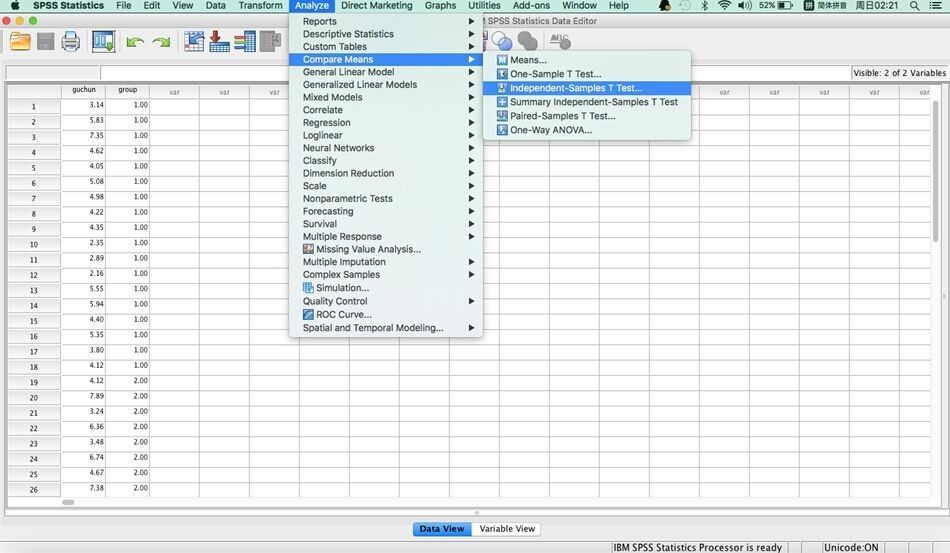
Task: Expand the Quality Control submenu
Action: coord(386,301)
